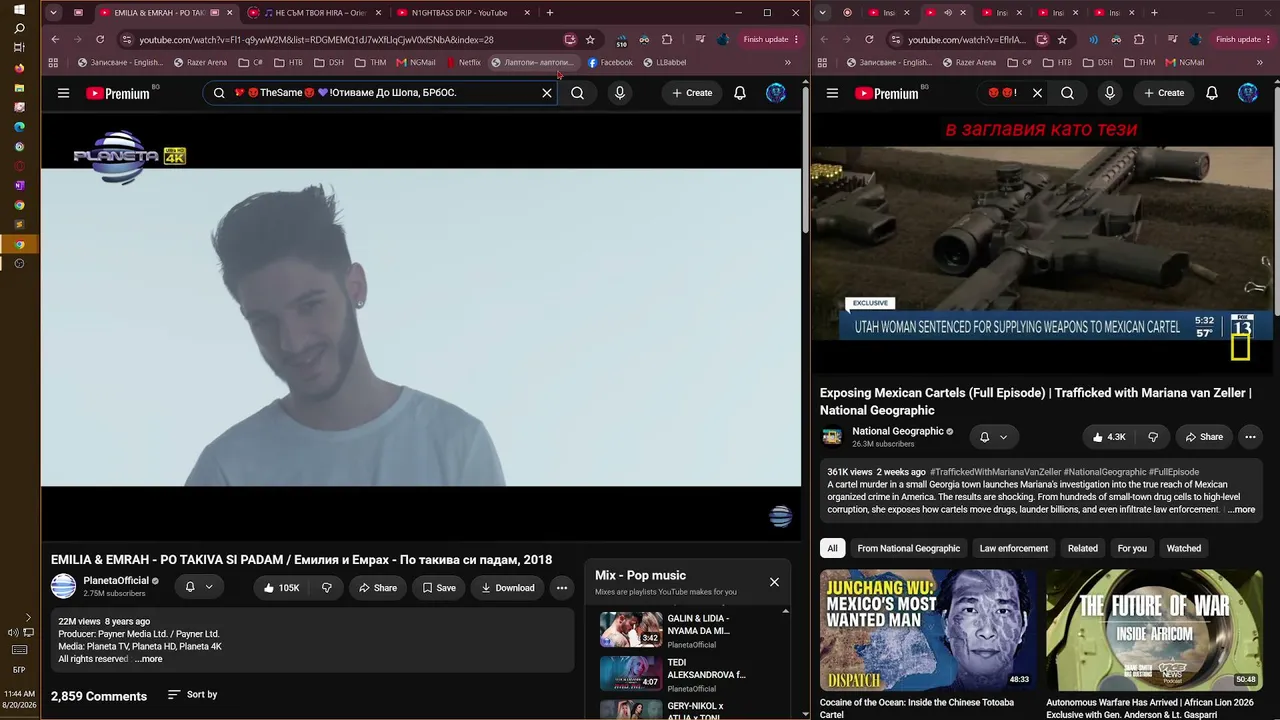Open account avatar menu in left YouTube window
The height and width of the screenshot is (720, 1280).
776,93
